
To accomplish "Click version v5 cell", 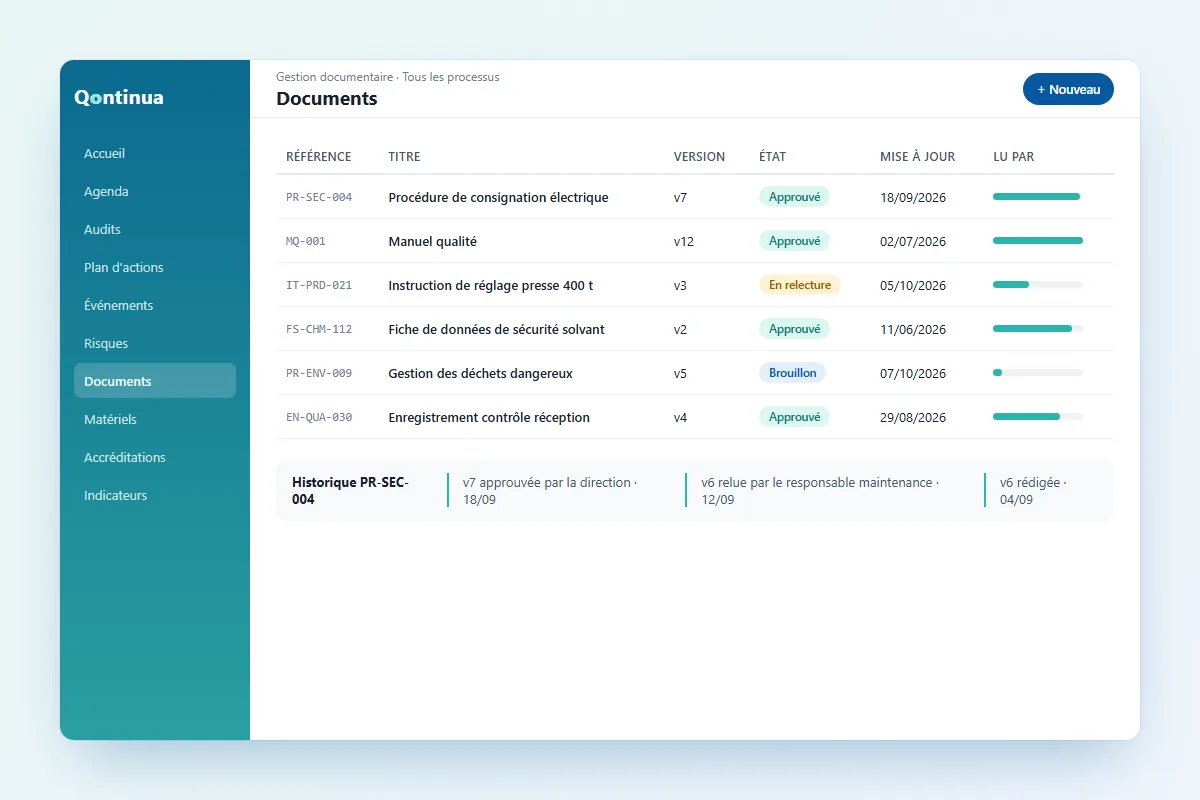I will click(680, 373).
